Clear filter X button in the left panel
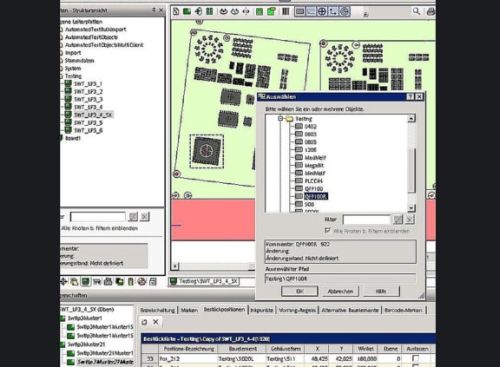Screen dimensions: 500x367 tap(144, 217)
